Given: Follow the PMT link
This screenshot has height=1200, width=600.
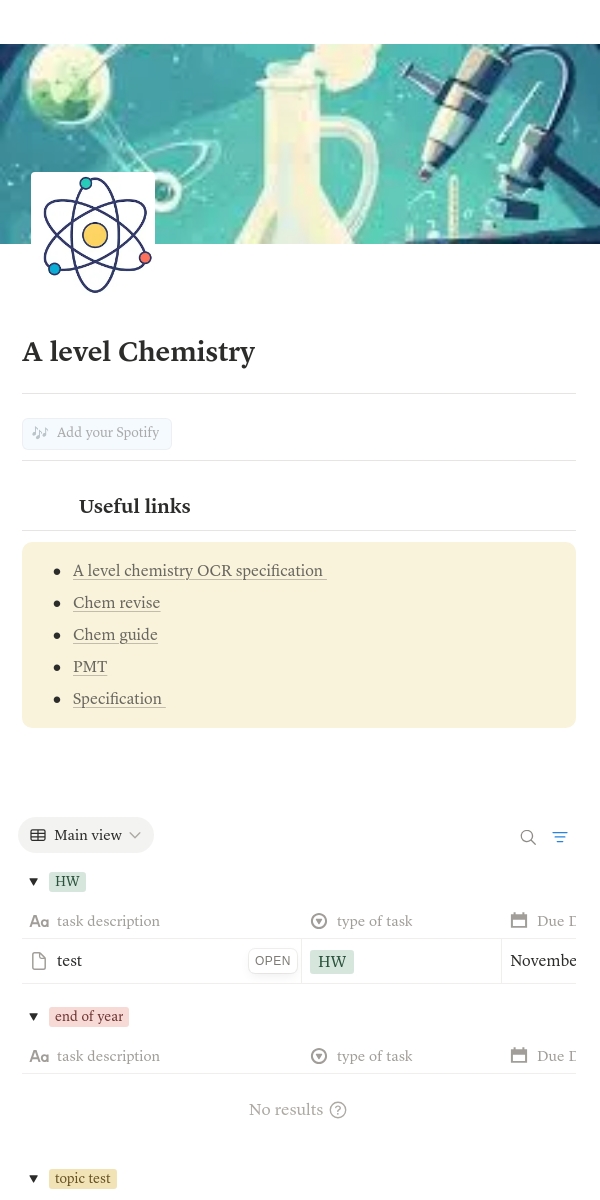Looking at the screenshot, I should click(x=90, y=667).
